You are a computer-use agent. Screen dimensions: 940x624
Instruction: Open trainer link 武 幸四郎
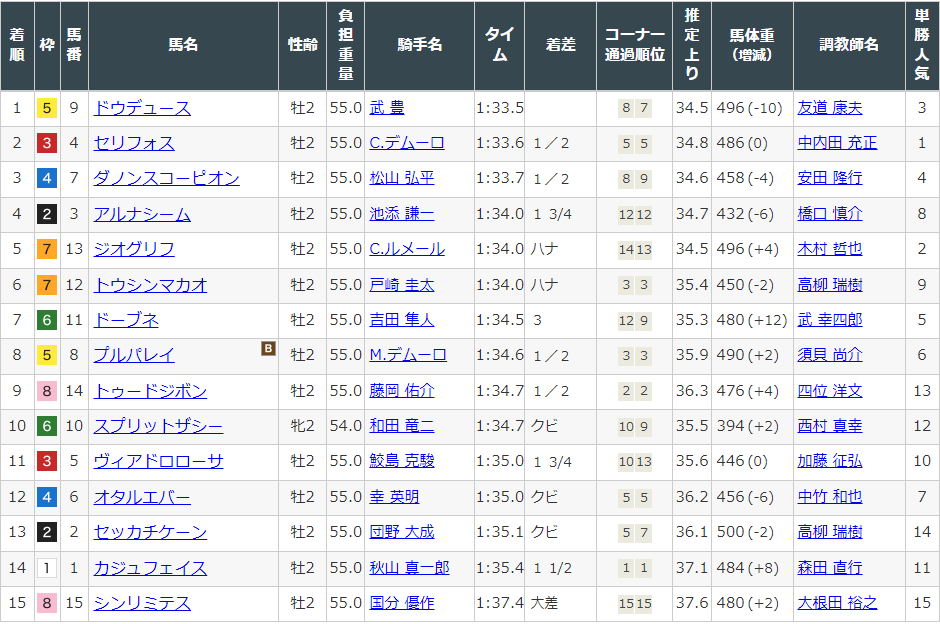830,320
